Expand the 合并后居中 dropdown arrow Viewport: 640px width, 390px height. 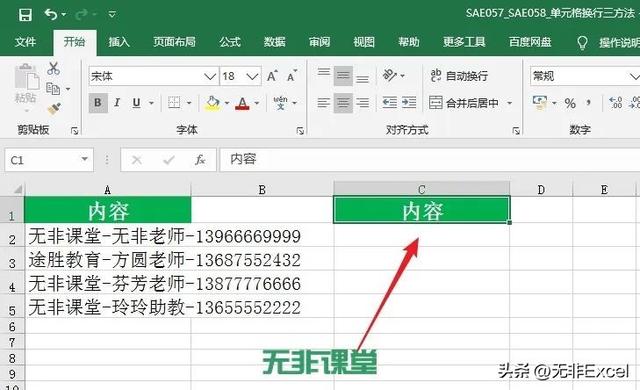(x=509, y=103)
